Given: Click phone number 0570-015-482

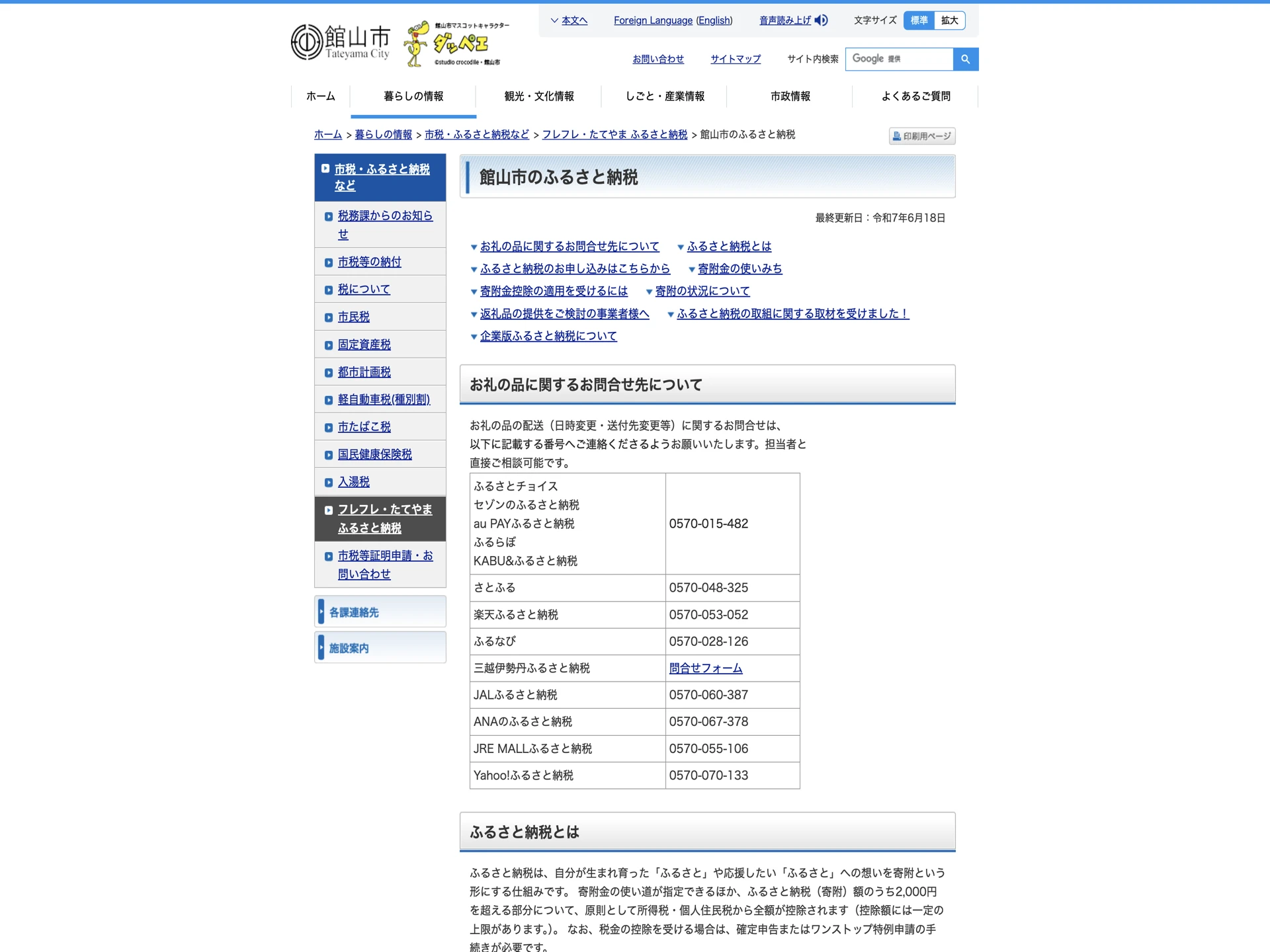Looking at the screenshot, I should click(x=708, y=524).
